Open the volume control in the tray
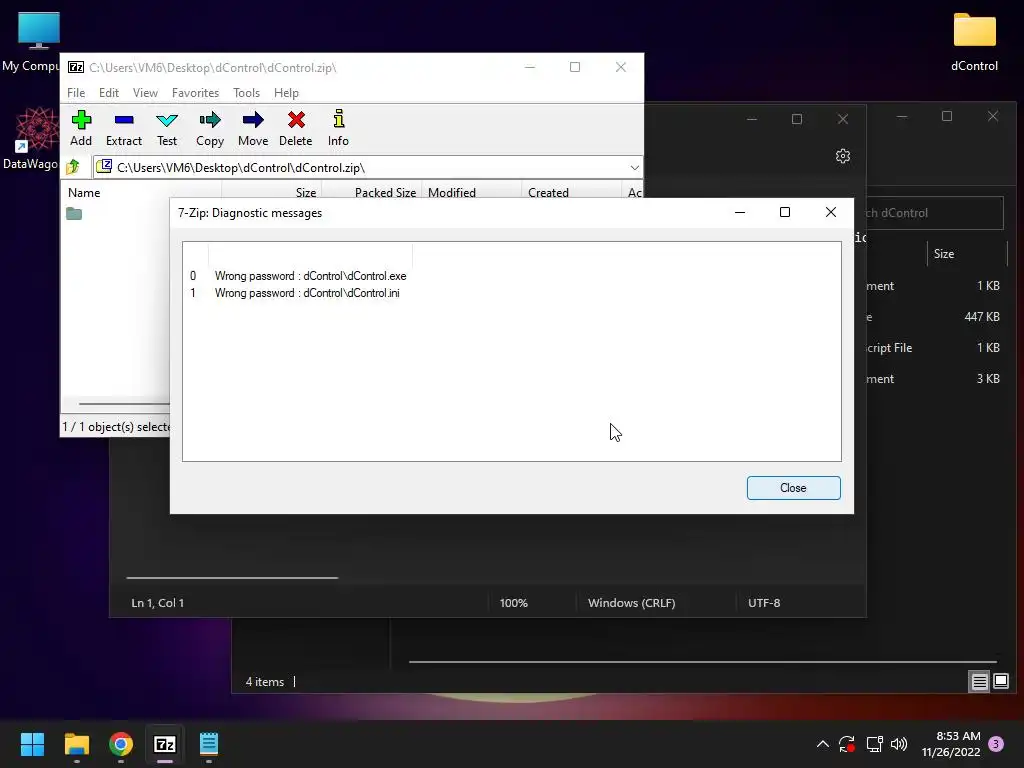Image resolution: width=1024 pixels, height=768 pixels. [899, 744]
